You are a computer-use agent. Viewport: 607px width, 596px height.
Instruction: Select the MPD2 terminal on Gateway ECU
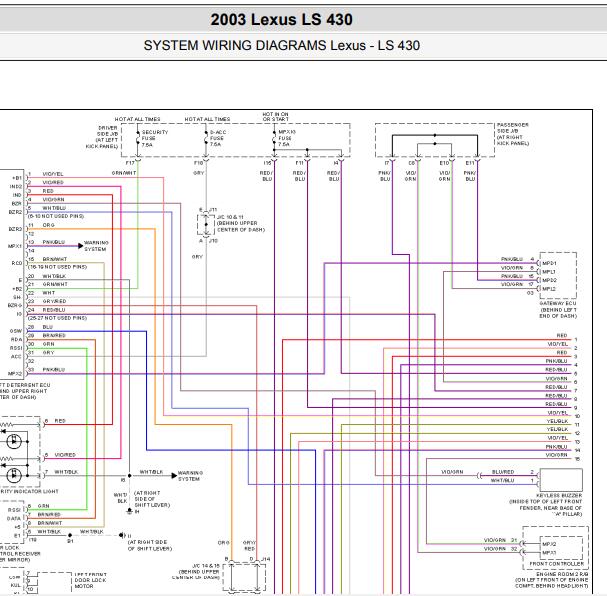point(549,280)
